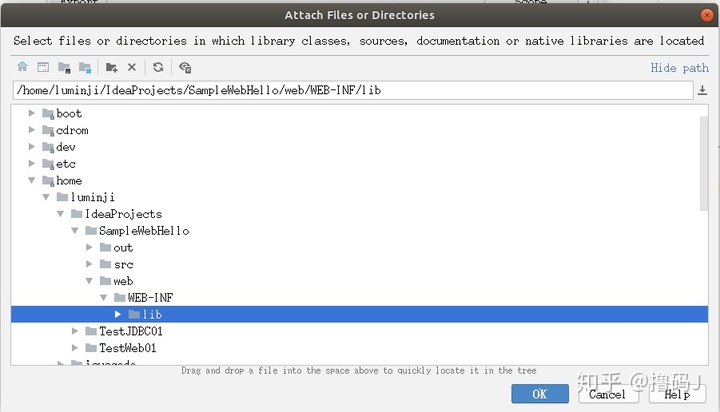Expand the lib folder arrow
The height and width of the screenshot is (412, 720).
(x=118, y=314)
